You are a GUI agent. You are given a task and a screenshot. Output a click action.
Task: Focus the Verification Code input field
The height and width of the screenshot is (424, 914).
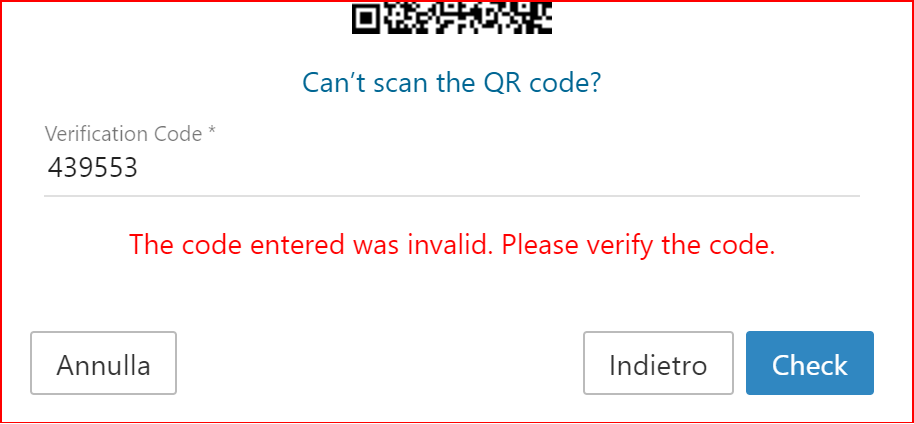pyautogui.click(x=452, y=169)
